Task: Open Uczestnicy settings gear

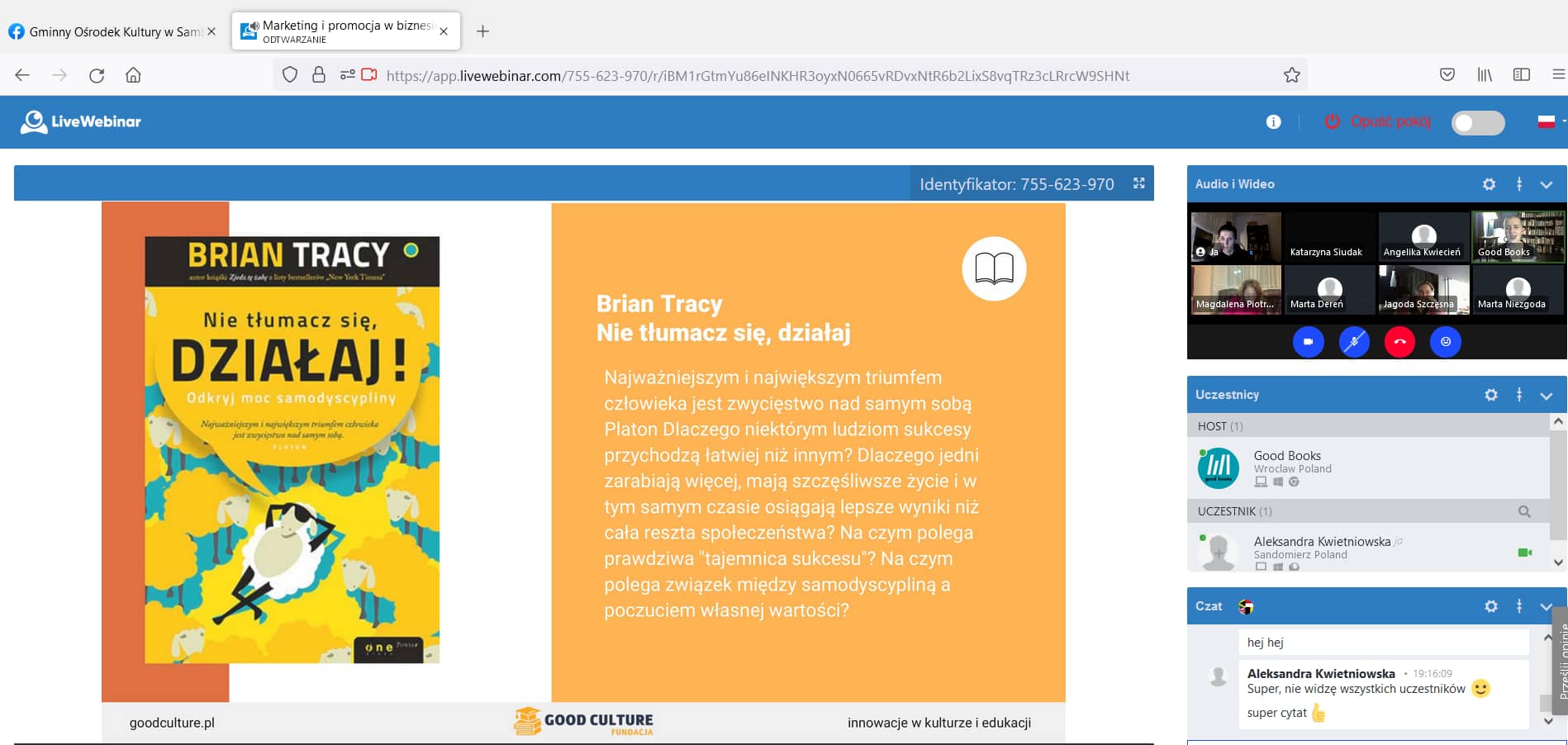Action: pyautogui.click(x=1490, y=395)
